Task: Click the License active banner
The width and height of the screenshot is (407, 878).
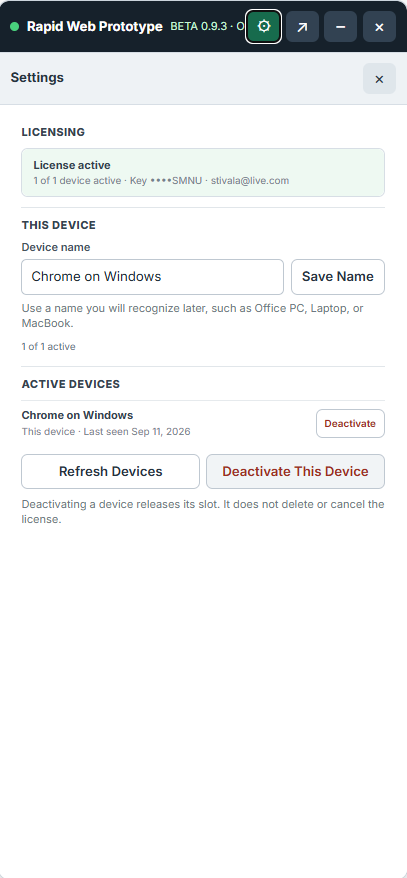Action: [203, 172]
